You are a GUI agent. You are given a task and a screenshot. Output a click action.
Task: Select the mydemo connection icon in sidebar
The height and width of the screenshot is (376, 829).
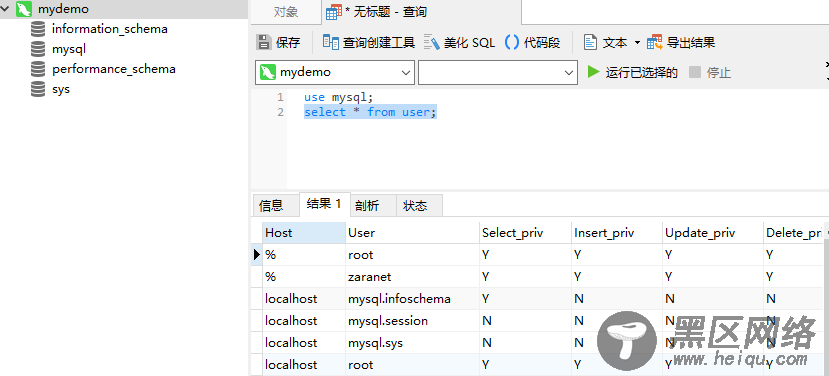pos(24,9)
